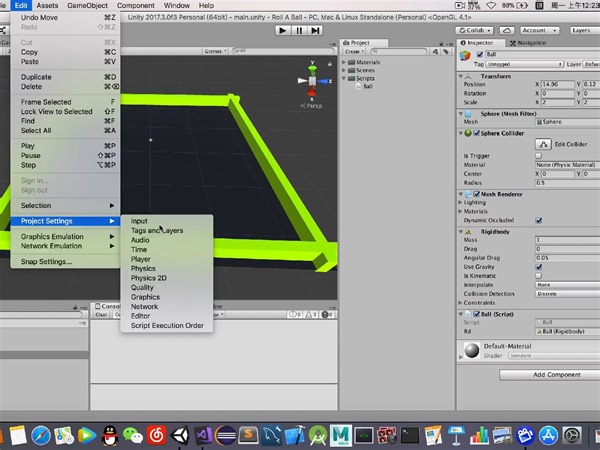Enable the Is Trigger checkbox

click(x=538, y=156)
